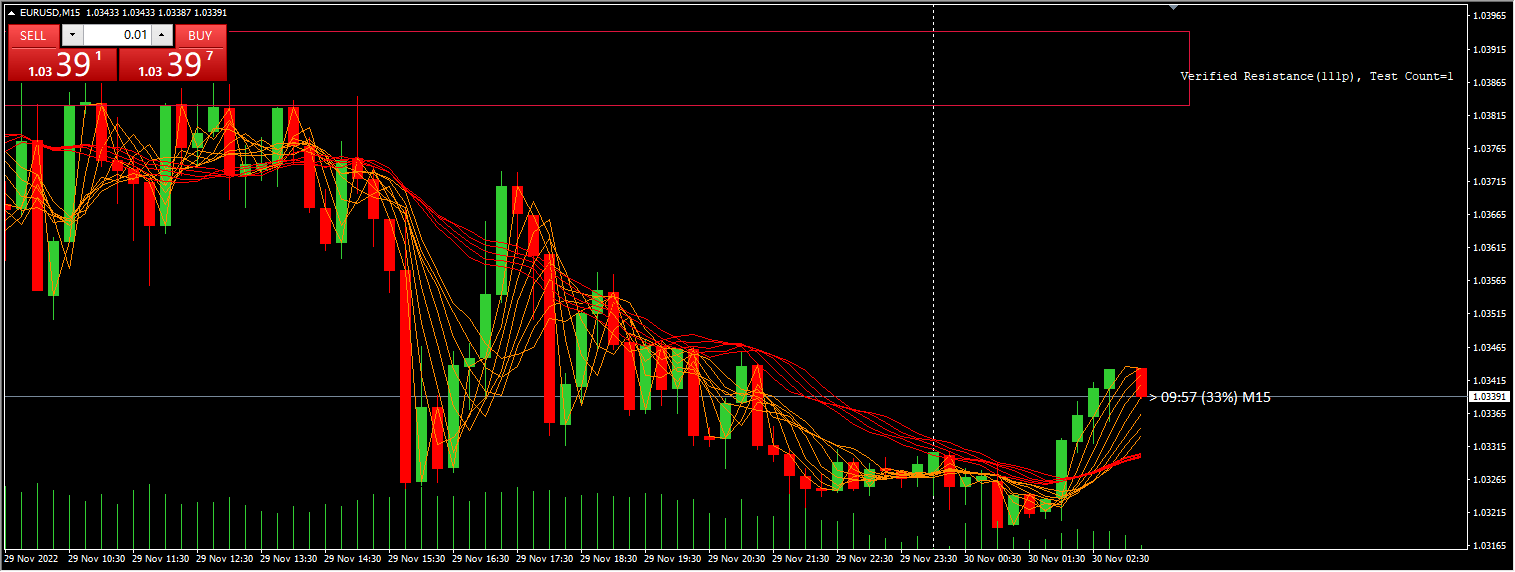Click the 30 Nov 02:30 time label
The height and width of the screenshot is (572, 1515).
click(x=1120, y=559)
